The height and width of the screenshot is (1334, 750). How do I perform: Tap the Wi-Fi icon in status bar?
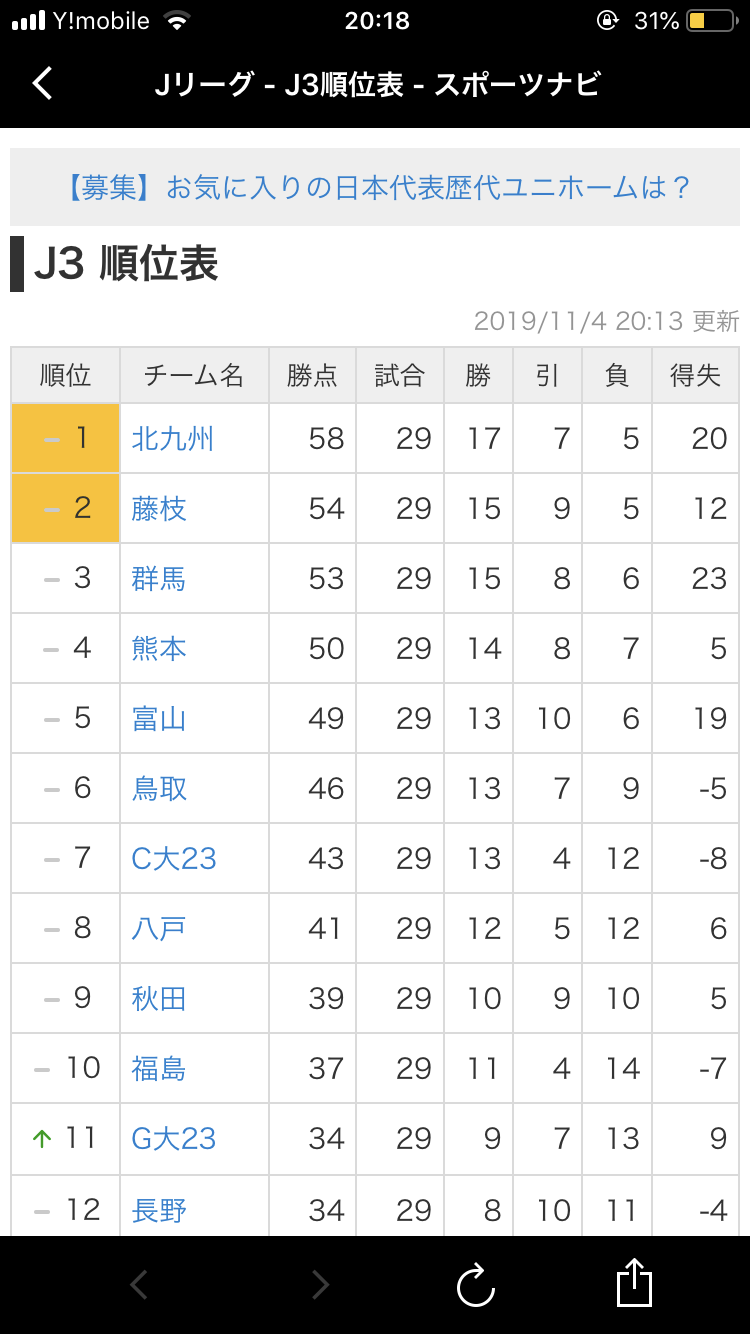click(x=177, y=21)
